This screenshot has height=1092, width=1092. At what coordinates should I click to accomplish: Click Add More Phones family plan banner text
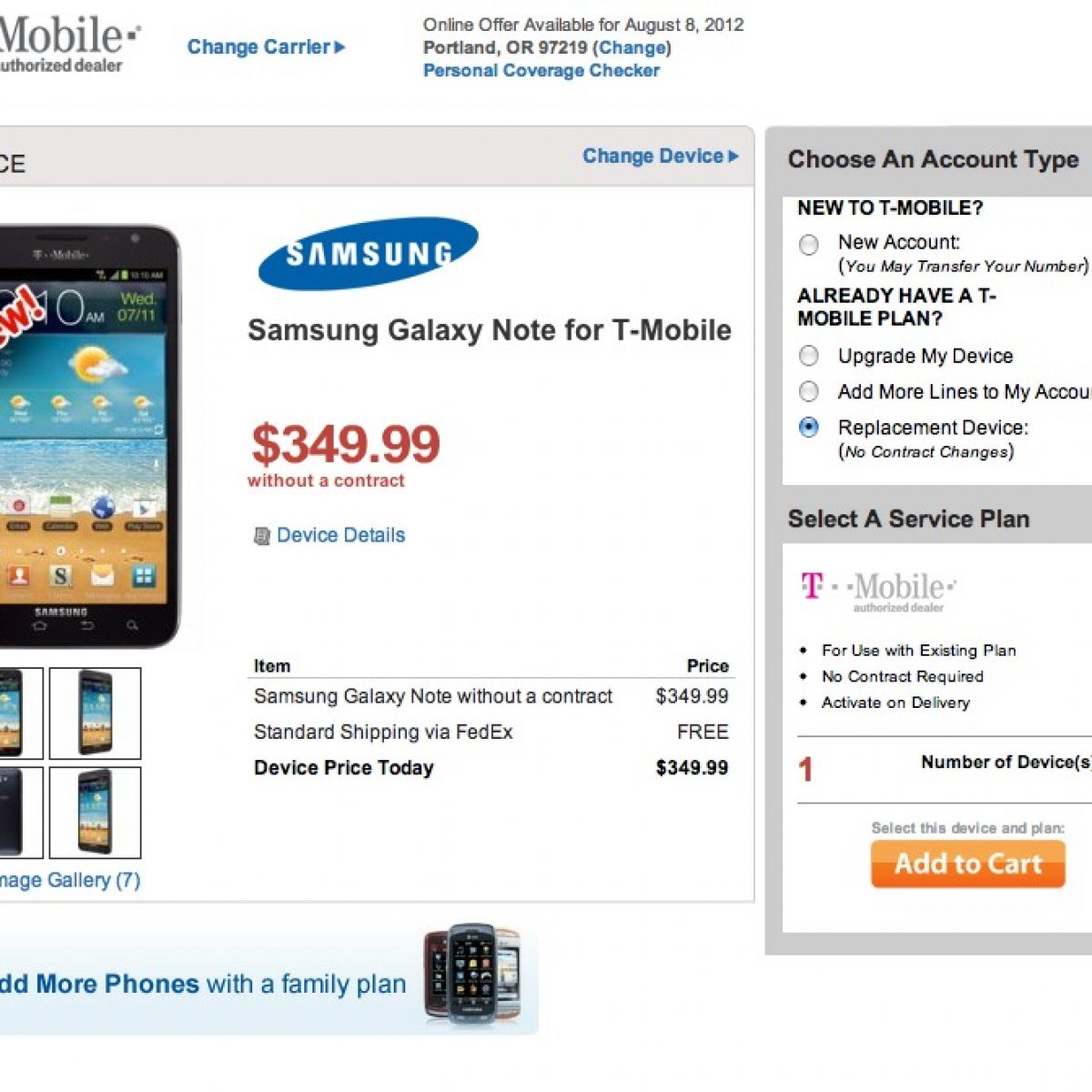(x=202, y=984)
